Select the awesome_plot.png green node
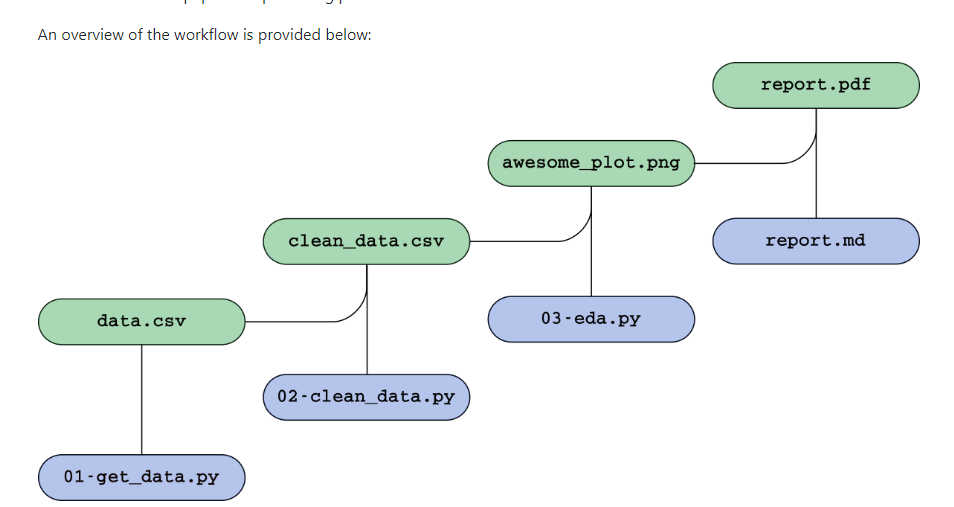Image resolution: width=954 pixels, height=507 pixels. pos(591,163)
